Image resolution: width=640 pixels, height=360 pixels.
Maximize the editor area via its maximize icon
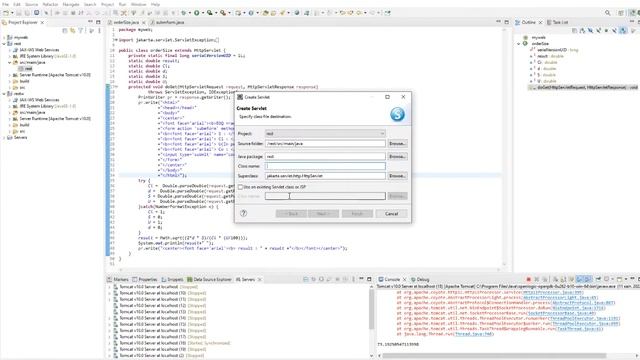(x=507, y=22)
